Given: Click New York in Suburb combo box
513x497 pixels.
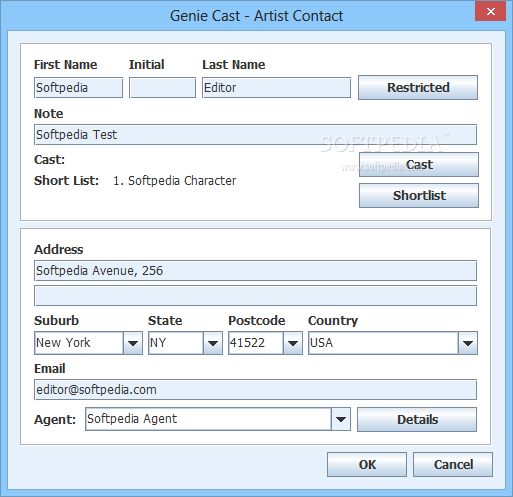Looking at the screenshot, I should [63, 343].
